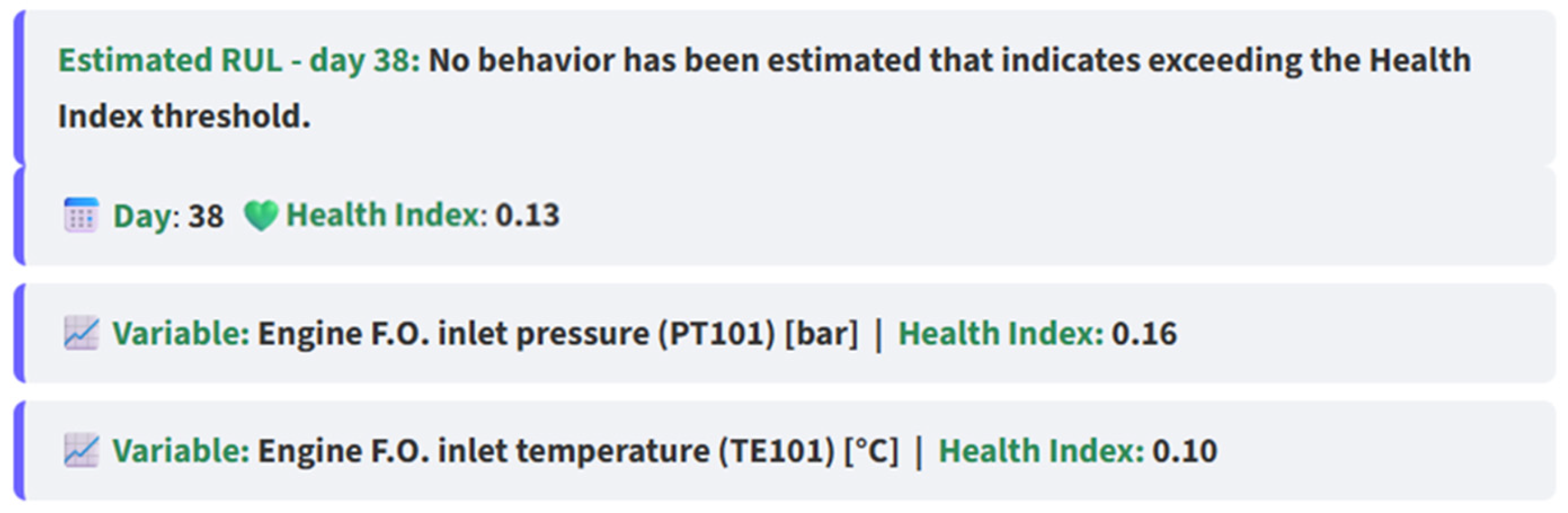This screenshot has width=1568, height=513.
Task: Select the Health Index value 0.16
Action: pyautogui.click(x=1144, y=333)
